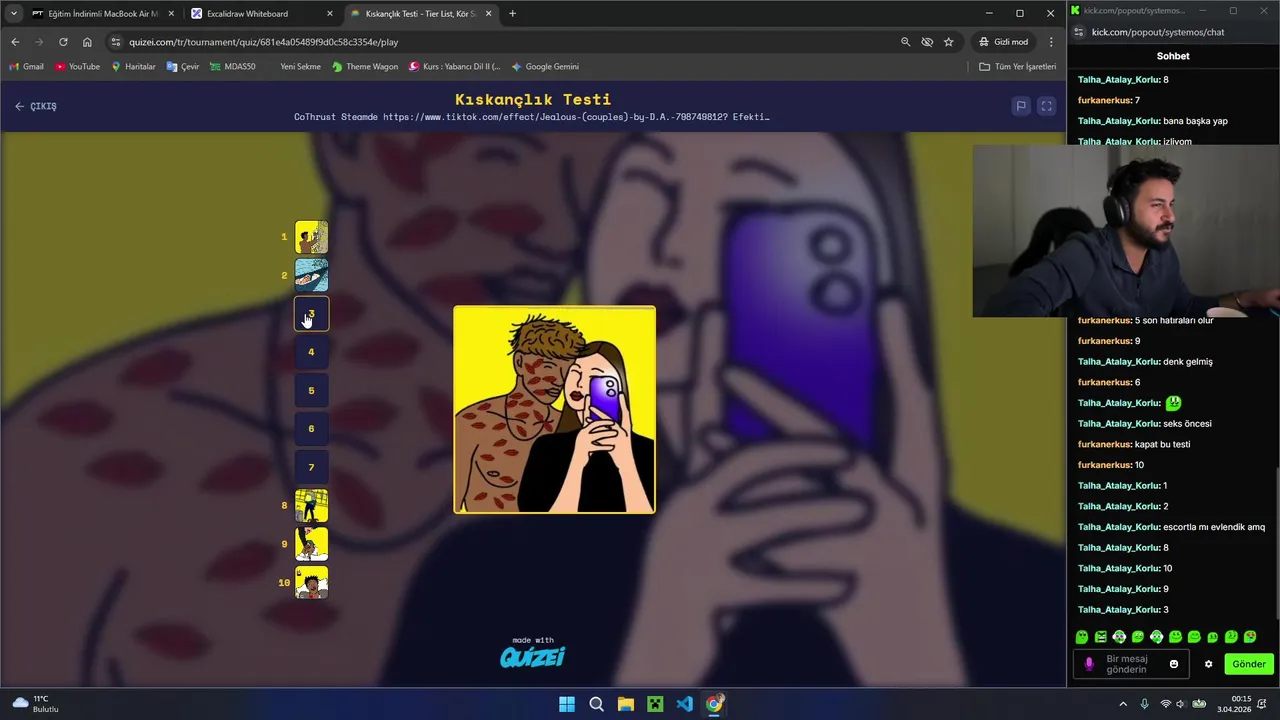Click the volume icon in system tray
Viewport: 1280px width, 720px height.
(x=1180, y=704)
